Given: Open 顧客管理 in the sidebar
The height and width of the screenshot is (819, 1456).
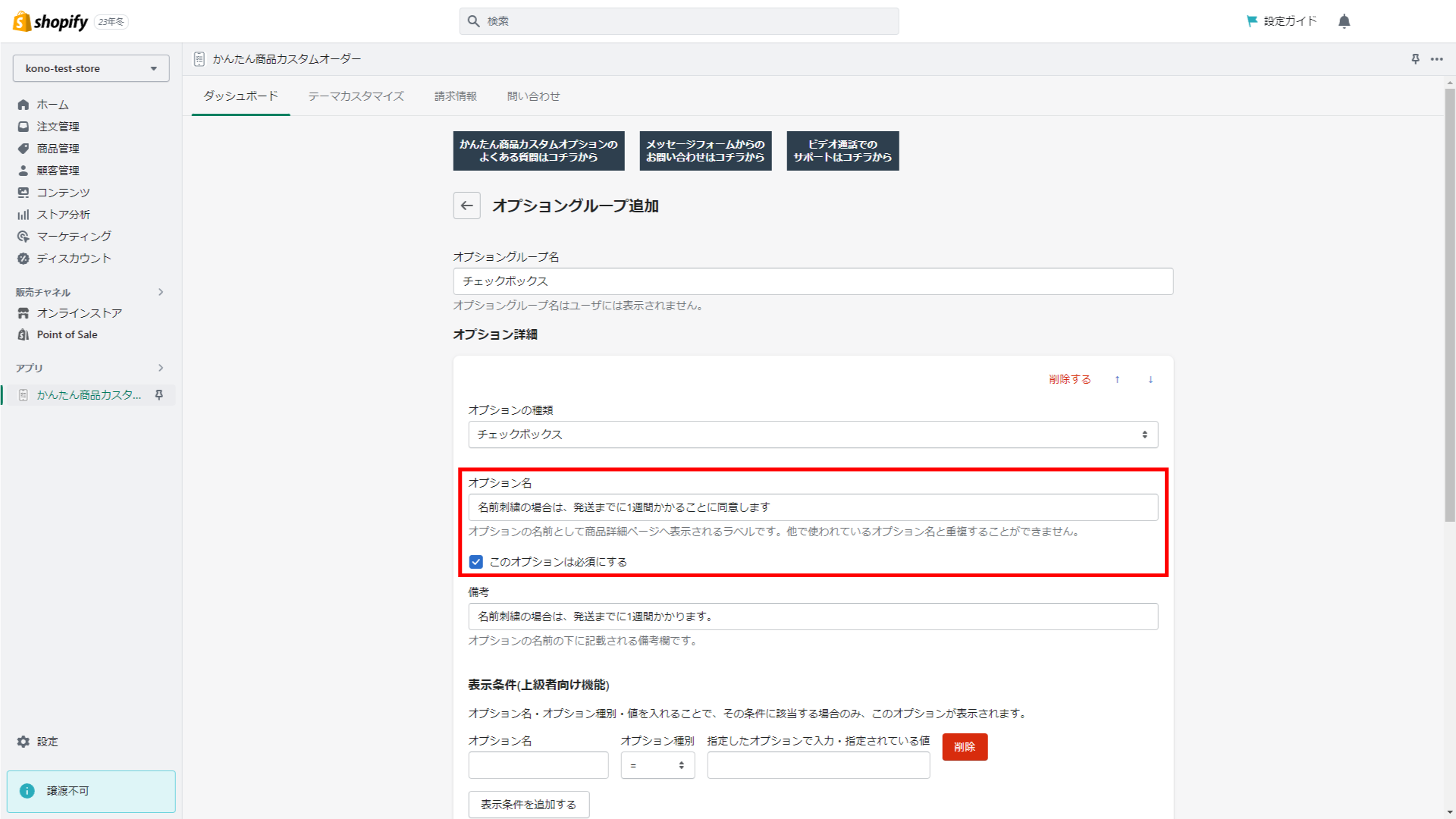Looking at the screenshot, I should 57,170.
